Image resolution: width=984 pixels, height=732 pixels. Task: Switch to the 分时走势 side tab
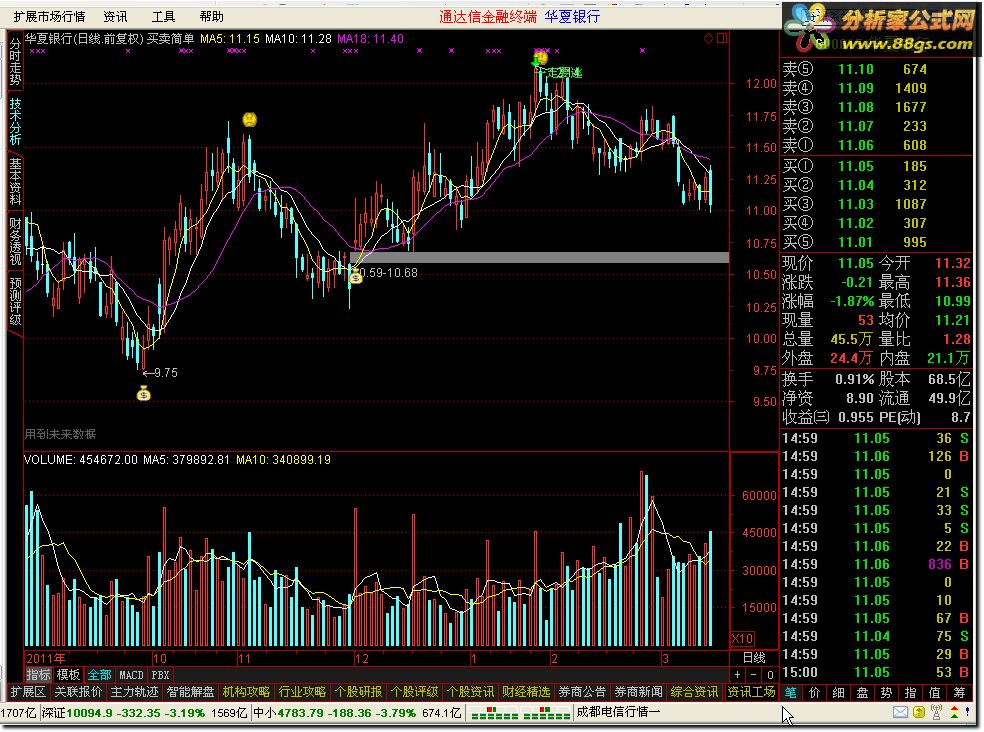pos(15,61)
